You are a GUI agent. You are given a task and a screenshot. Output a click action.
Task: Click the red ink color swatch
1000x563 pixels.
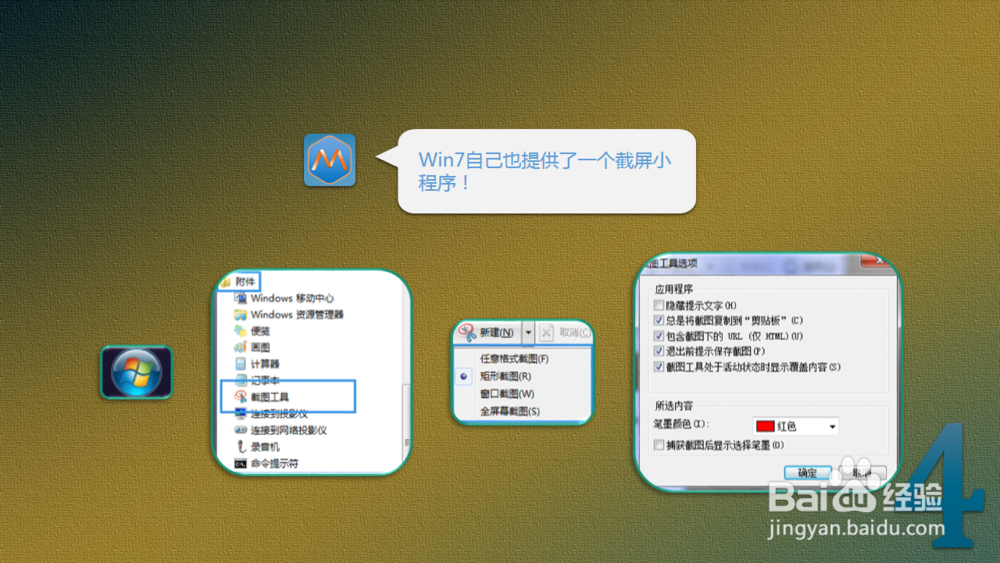tap(765, 426)
